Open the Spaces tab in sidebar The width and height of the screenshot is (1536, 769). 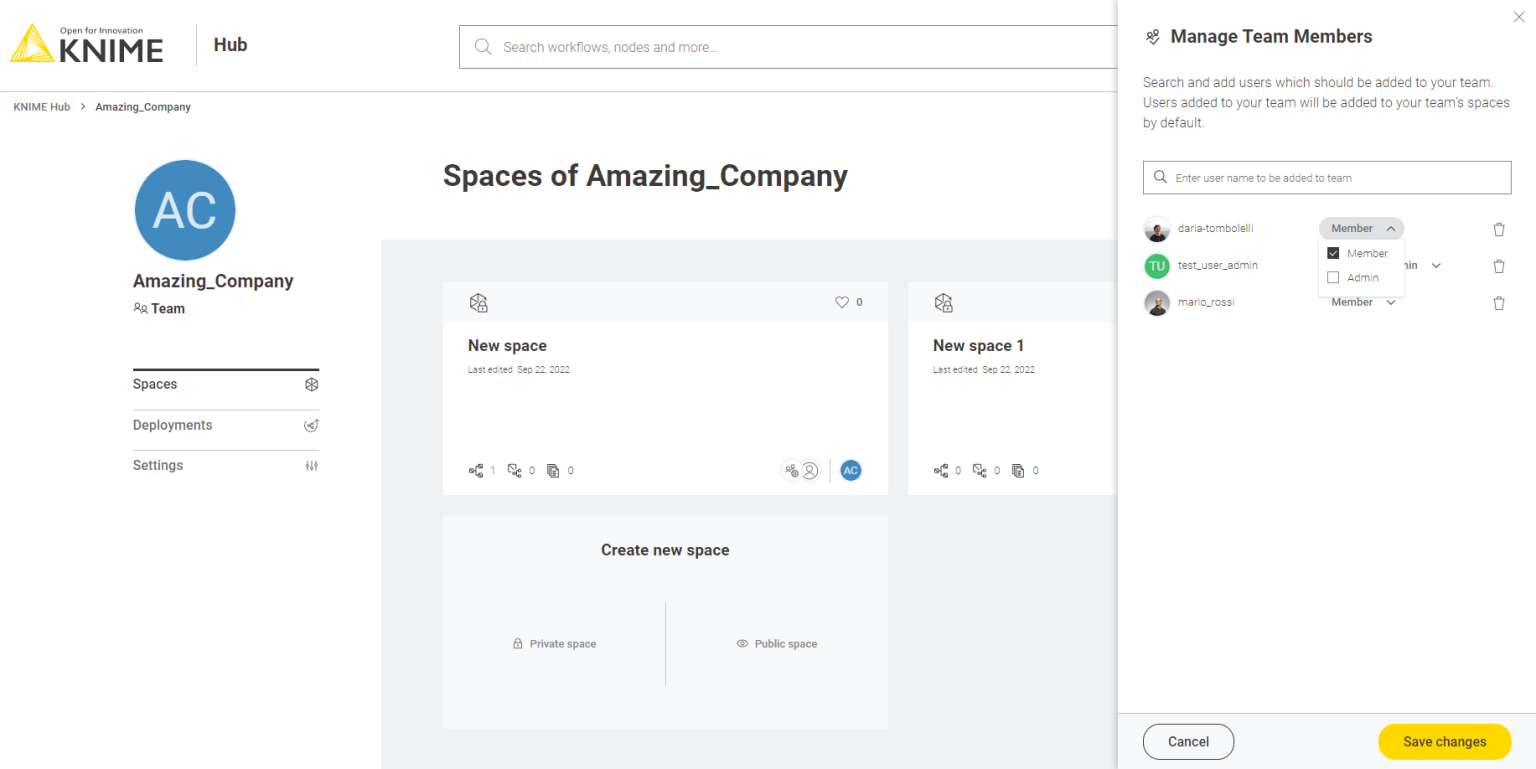coord(226,384)
